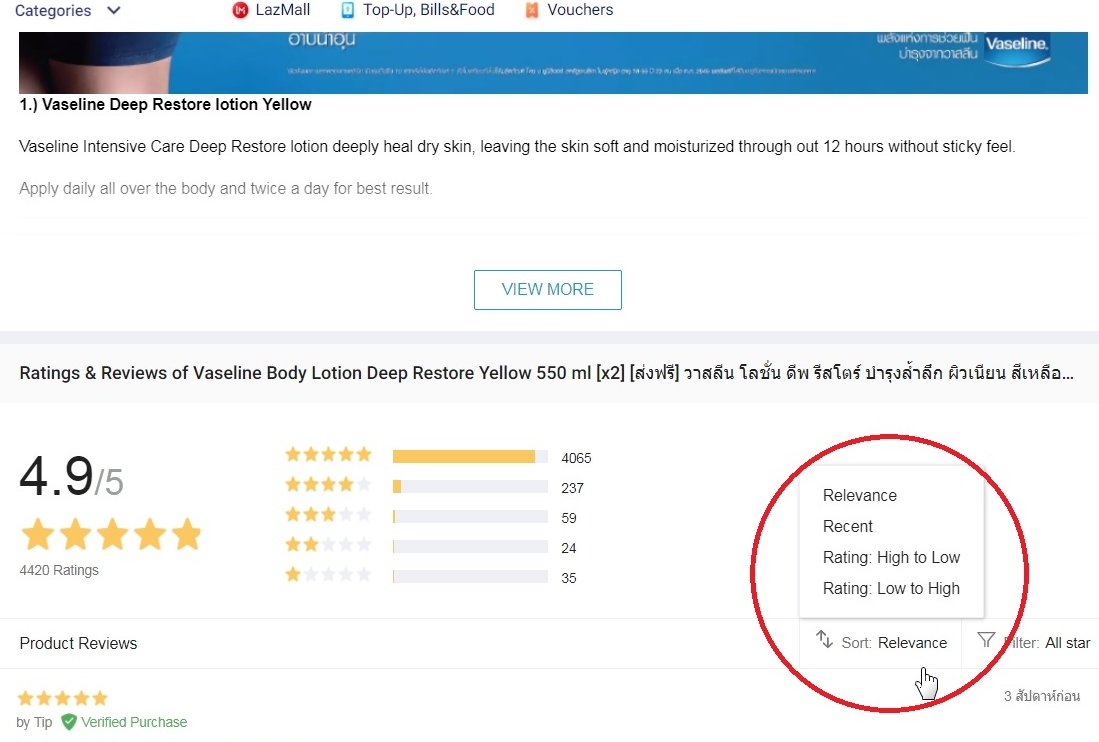
Task: Click the 237 four-star count
Action: [x=572, y=488]
